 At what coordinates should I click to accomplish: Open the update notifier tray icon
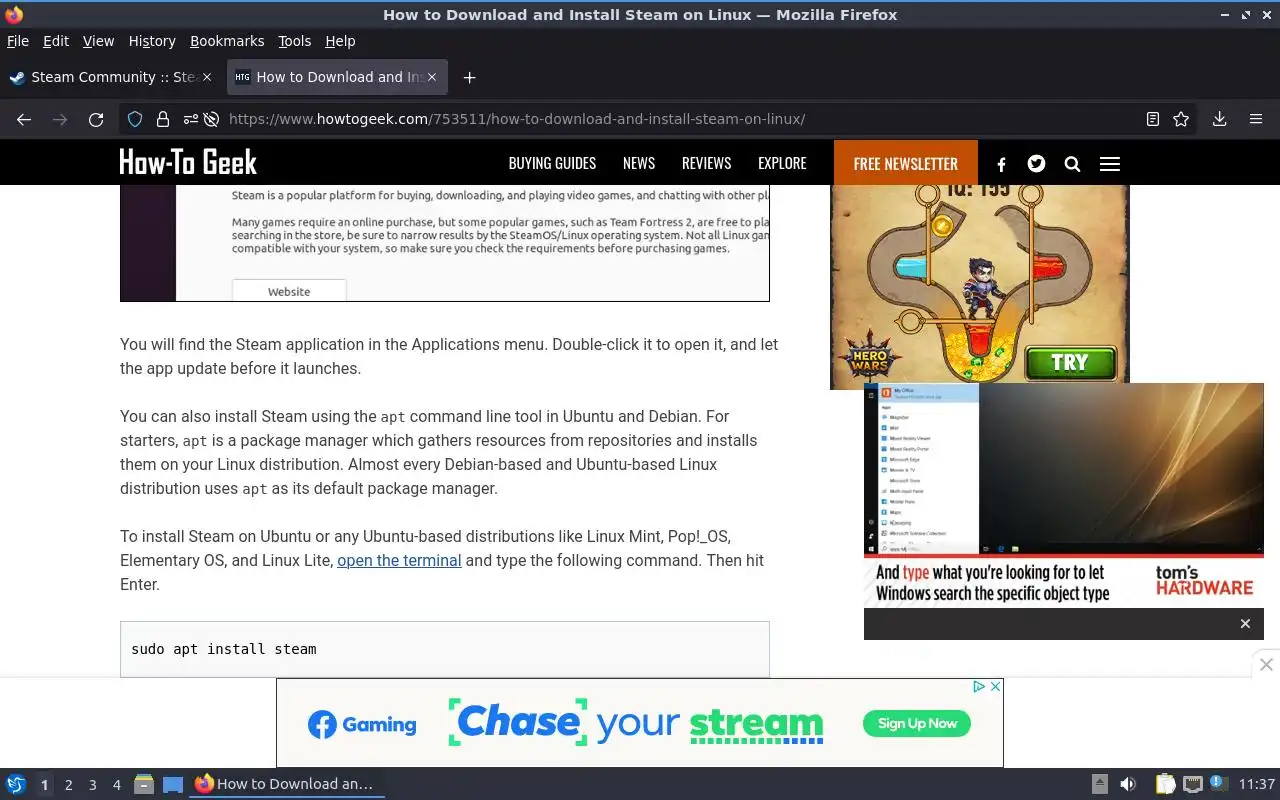coord(1218,783)
